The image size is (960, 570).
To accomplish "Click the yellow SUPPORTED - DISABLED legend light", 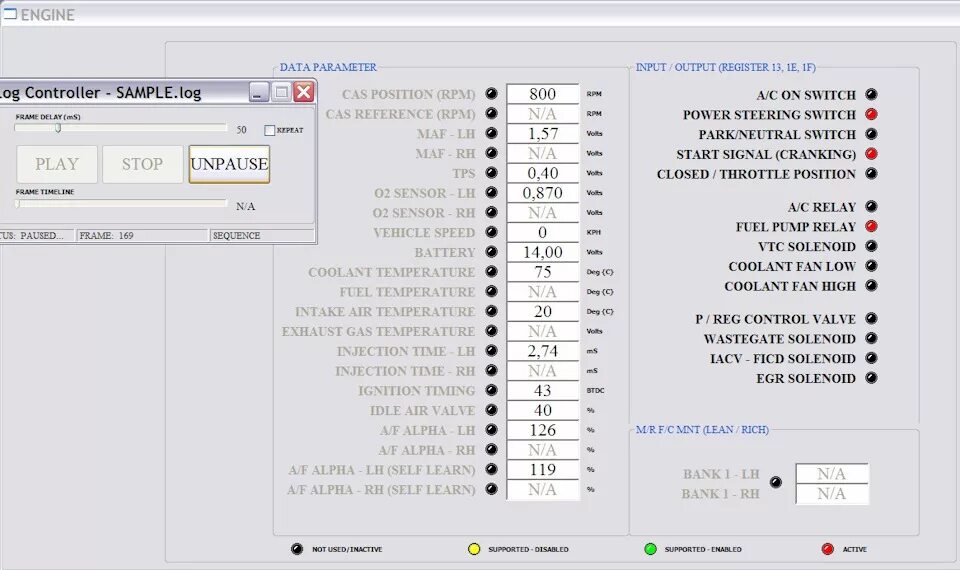I will click(474, 549).
